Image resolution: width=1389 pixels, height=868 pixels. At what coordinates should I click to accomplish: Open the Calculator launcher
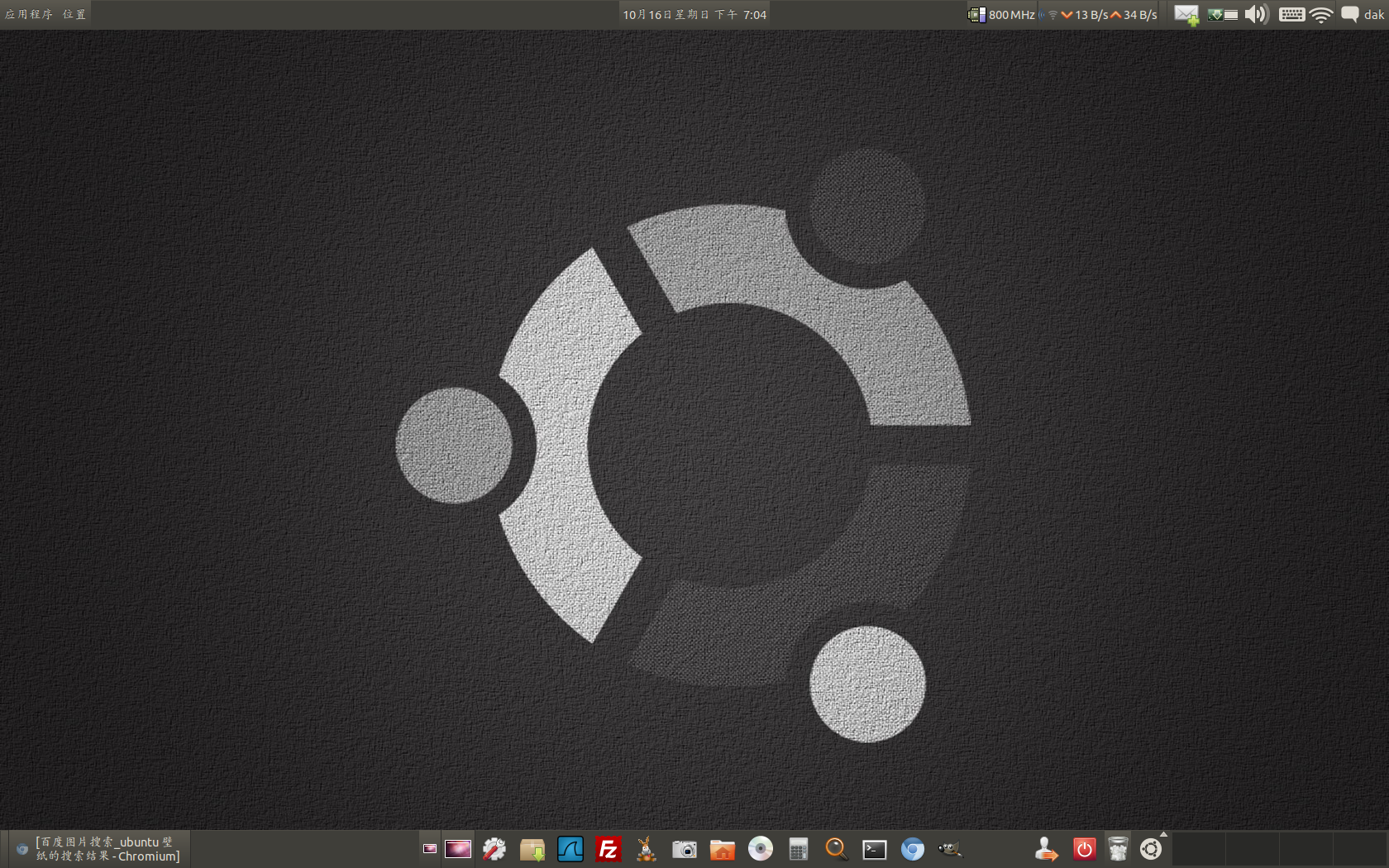[799, 849]
